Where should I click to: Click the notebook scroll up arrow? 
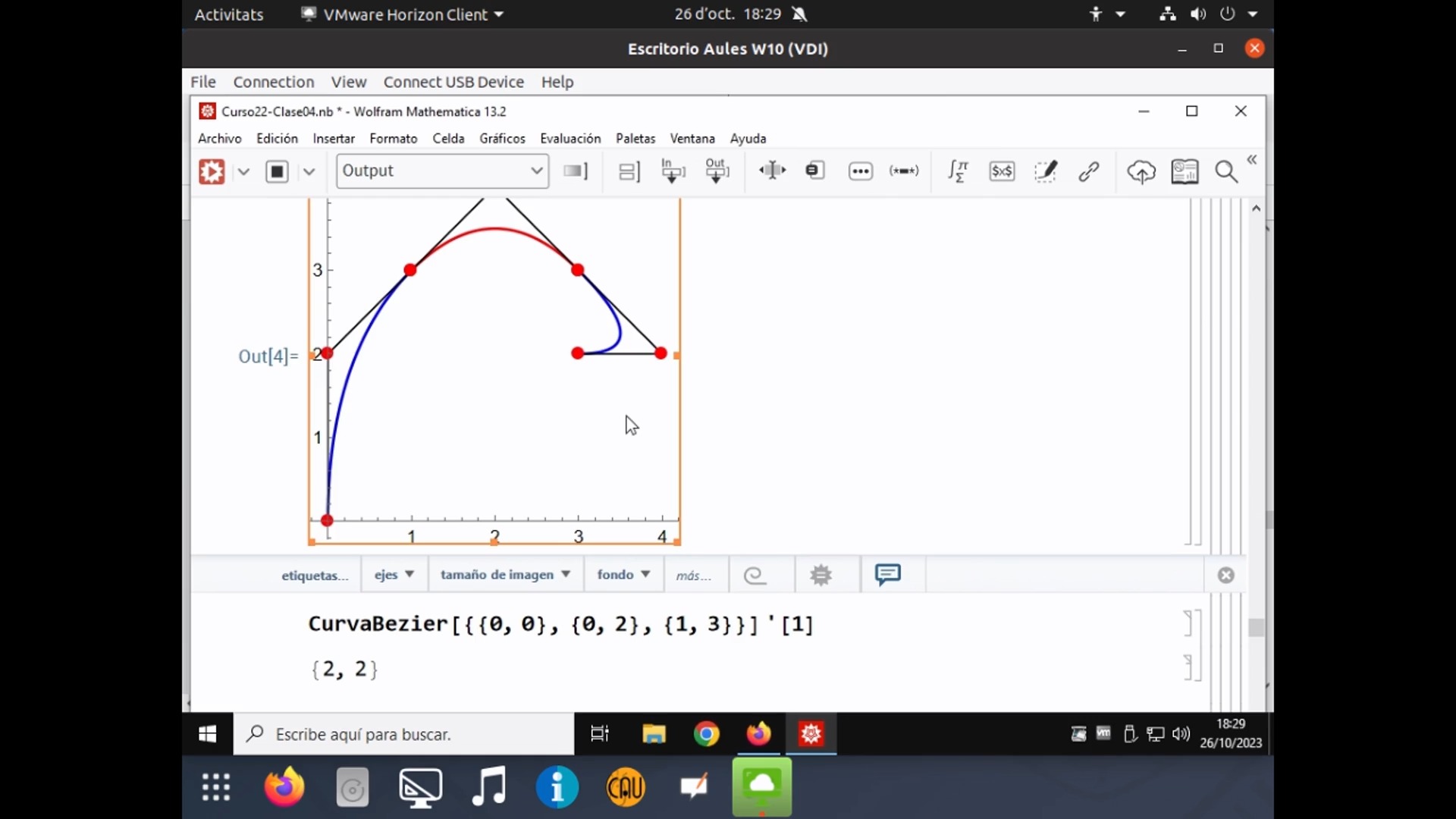(x=1257, y=208)
